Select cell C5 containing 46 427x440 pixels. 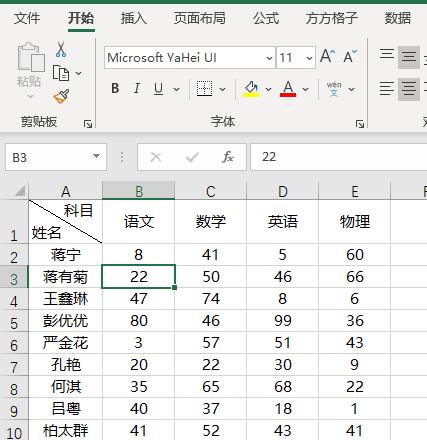[x=211, y=321]
